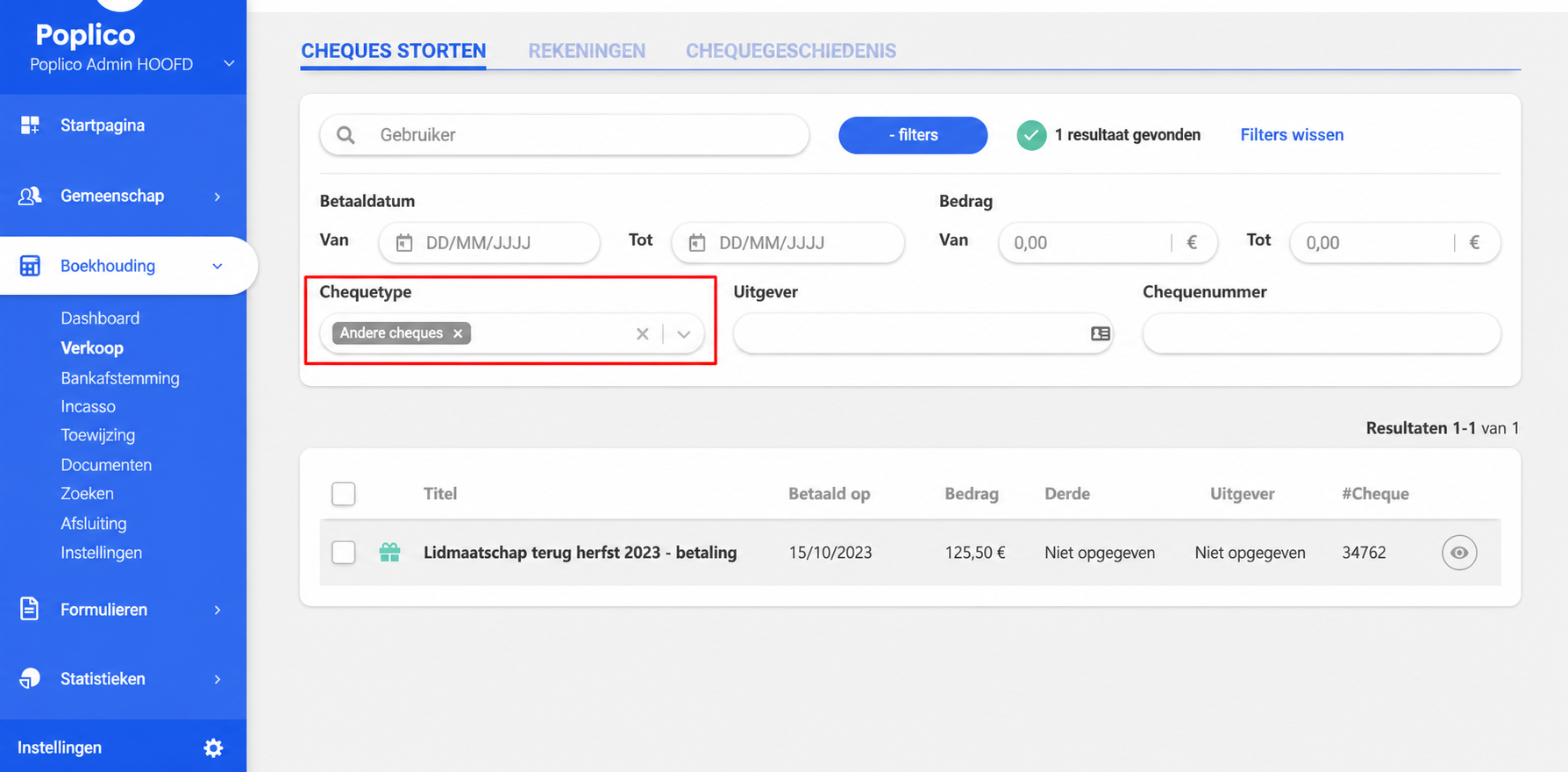Click the Betaald op column header

[829, 494]
